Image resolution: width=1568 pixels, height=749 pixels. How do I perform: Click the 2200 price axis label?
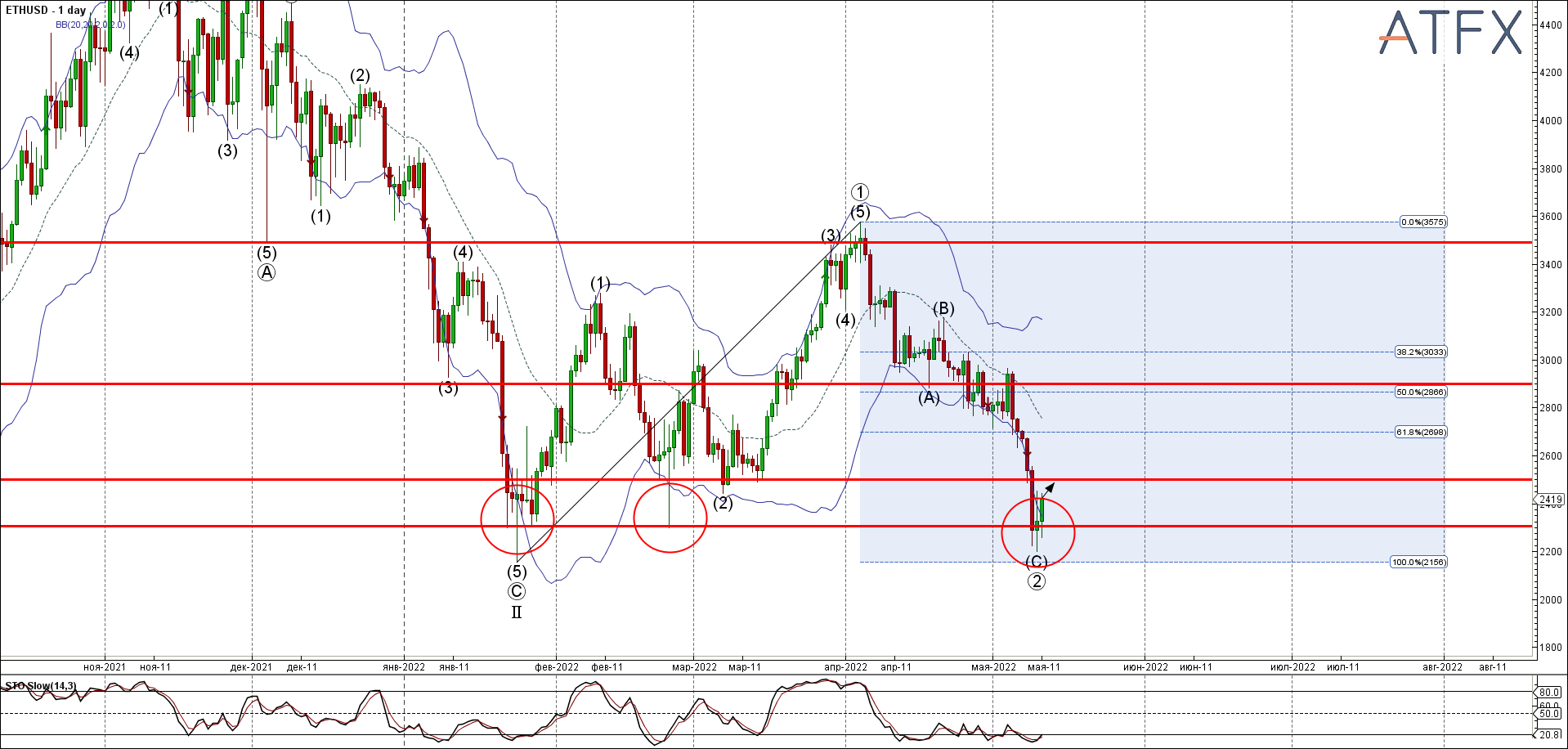tap(1550, 551)
